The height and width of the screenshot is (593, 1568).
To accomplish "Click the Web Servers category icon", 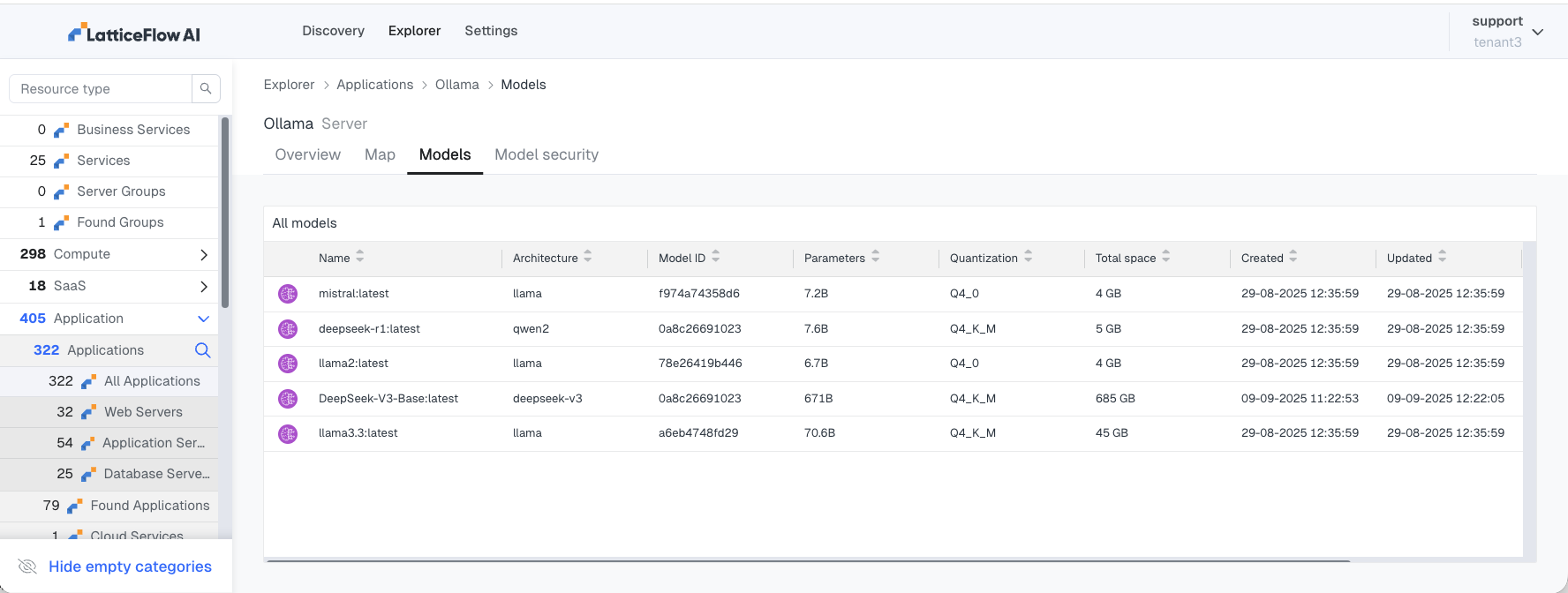I will [x=88, y=413].
